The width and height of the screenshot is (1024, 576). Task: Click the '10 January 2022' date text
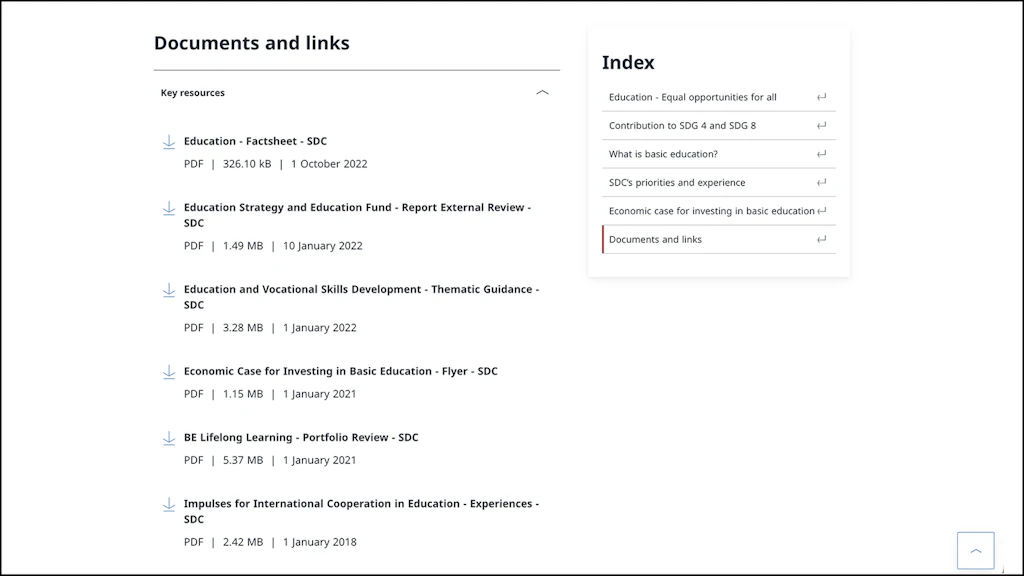(323, 246)
